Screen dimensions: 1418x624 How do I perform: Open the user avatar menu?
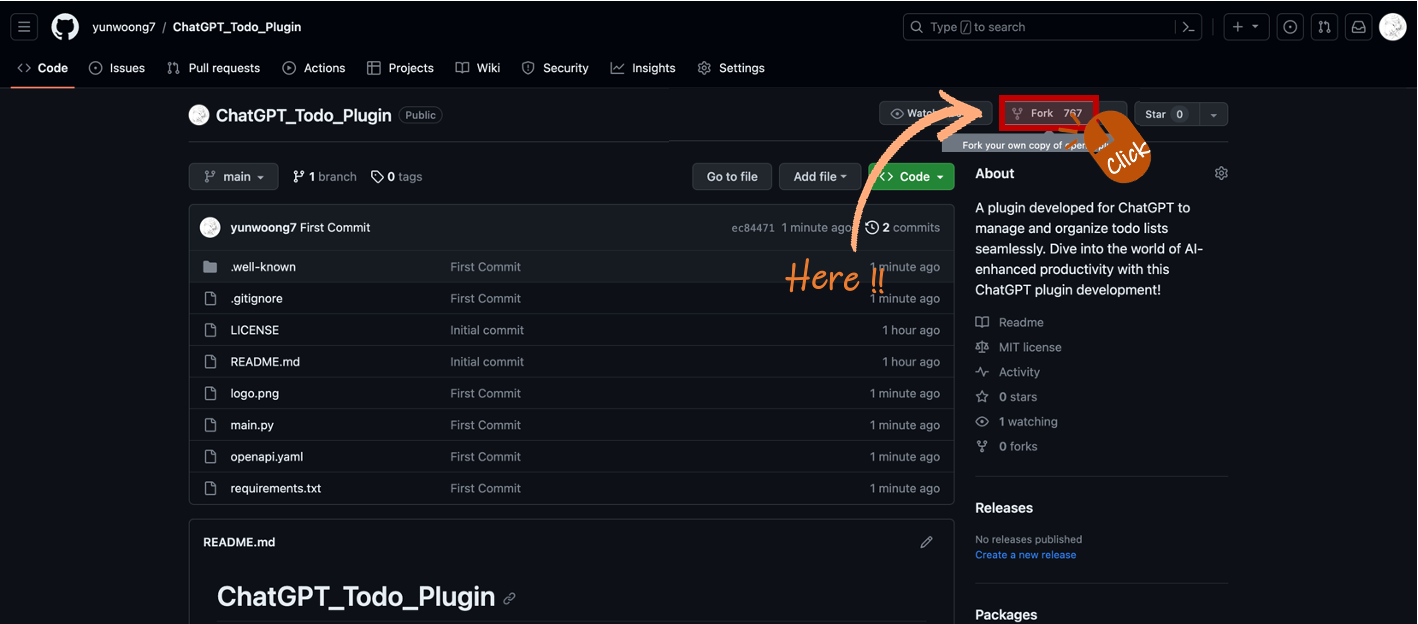point(1393,27)
